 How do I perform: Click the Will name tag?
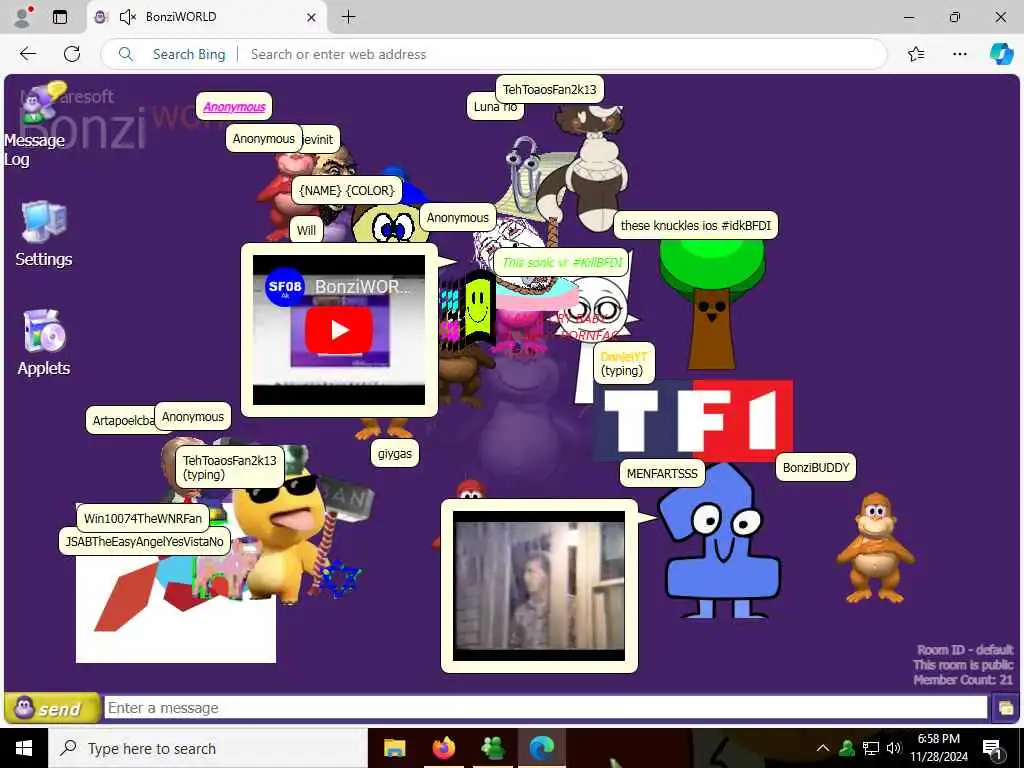[x=306, y=230]
